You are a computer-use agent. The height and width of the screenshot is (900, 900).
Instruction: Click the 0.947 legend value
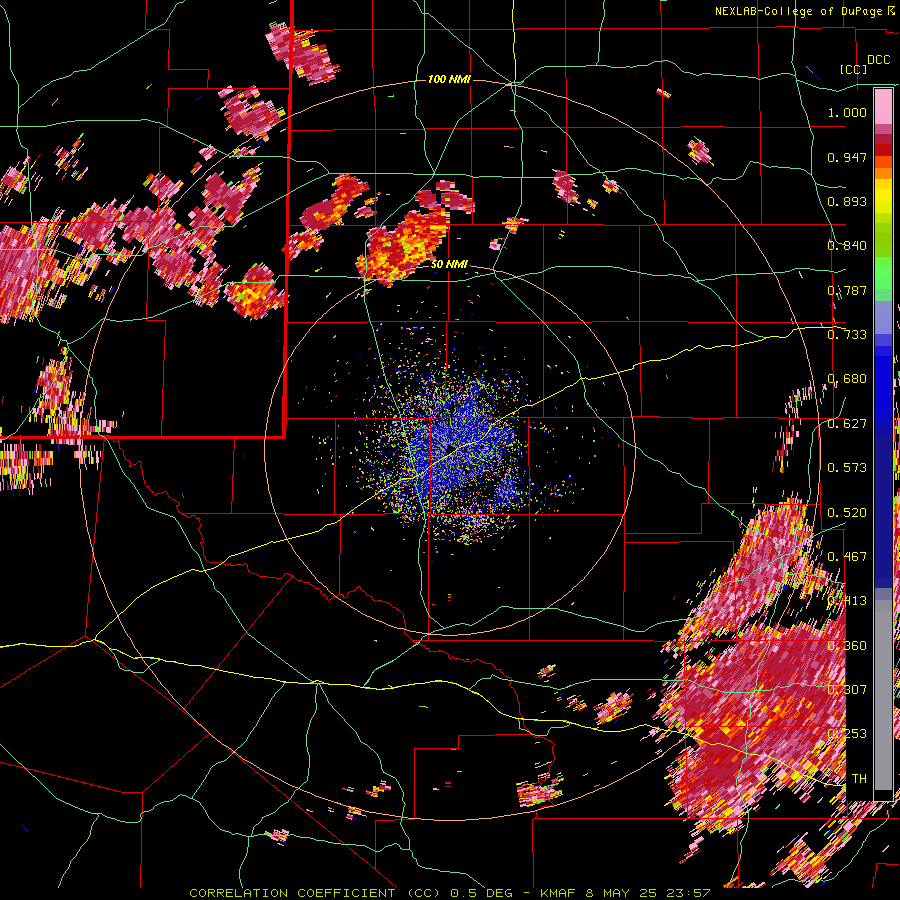coord(847,157)
